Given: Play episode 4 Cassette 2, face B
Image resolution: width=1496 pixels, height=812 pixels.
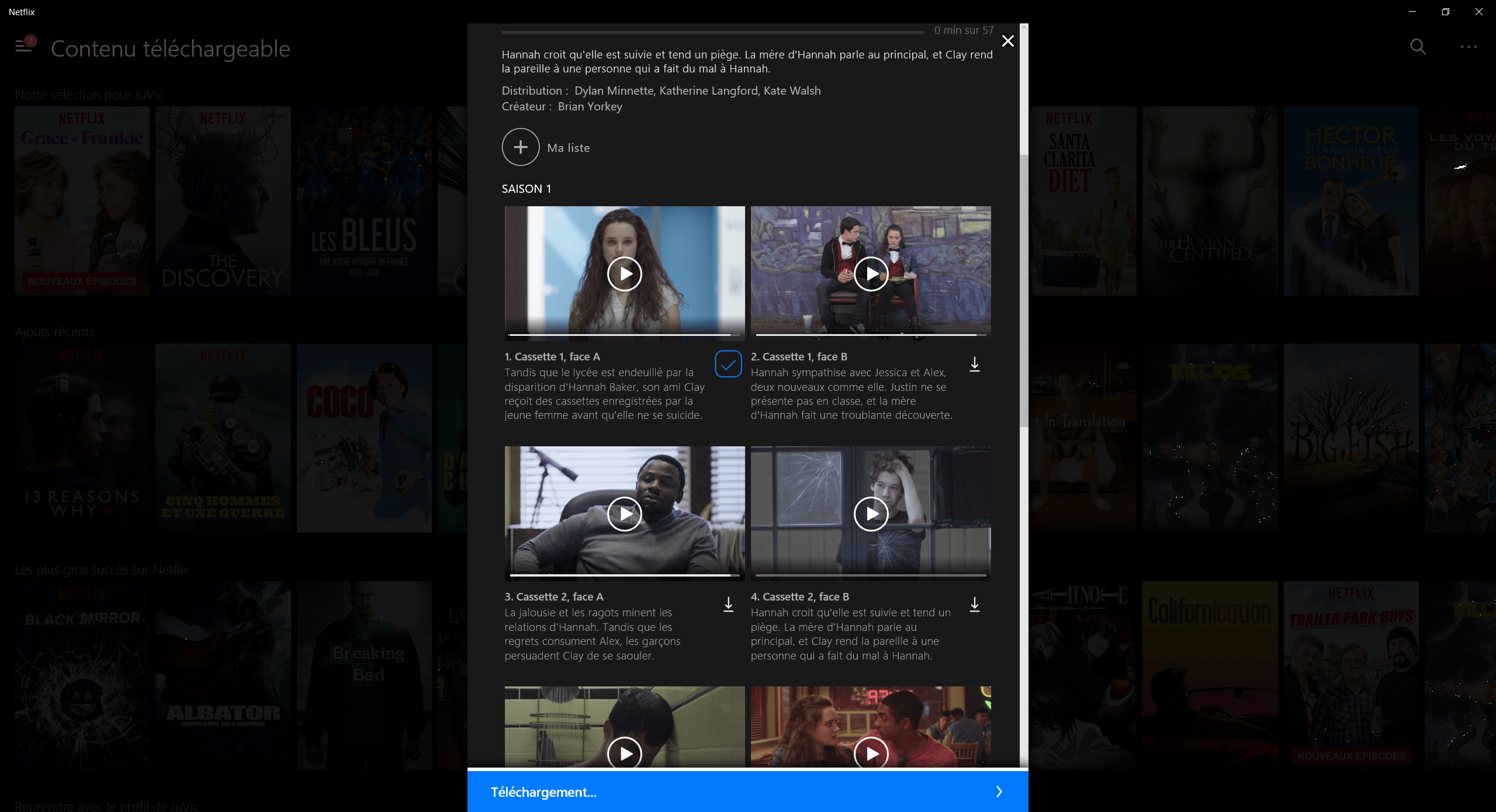Looking at the screenshot, I should click(871, 513).
